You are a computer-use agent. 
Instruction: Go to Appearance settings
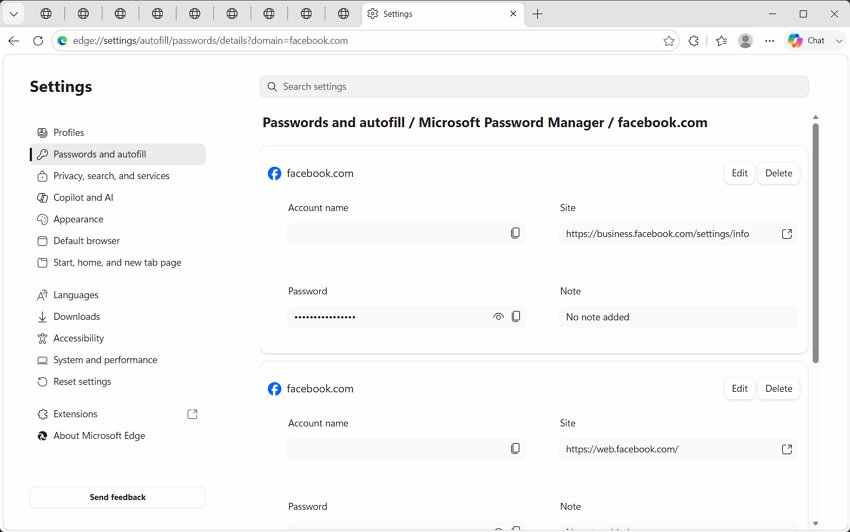coord(118,219)
